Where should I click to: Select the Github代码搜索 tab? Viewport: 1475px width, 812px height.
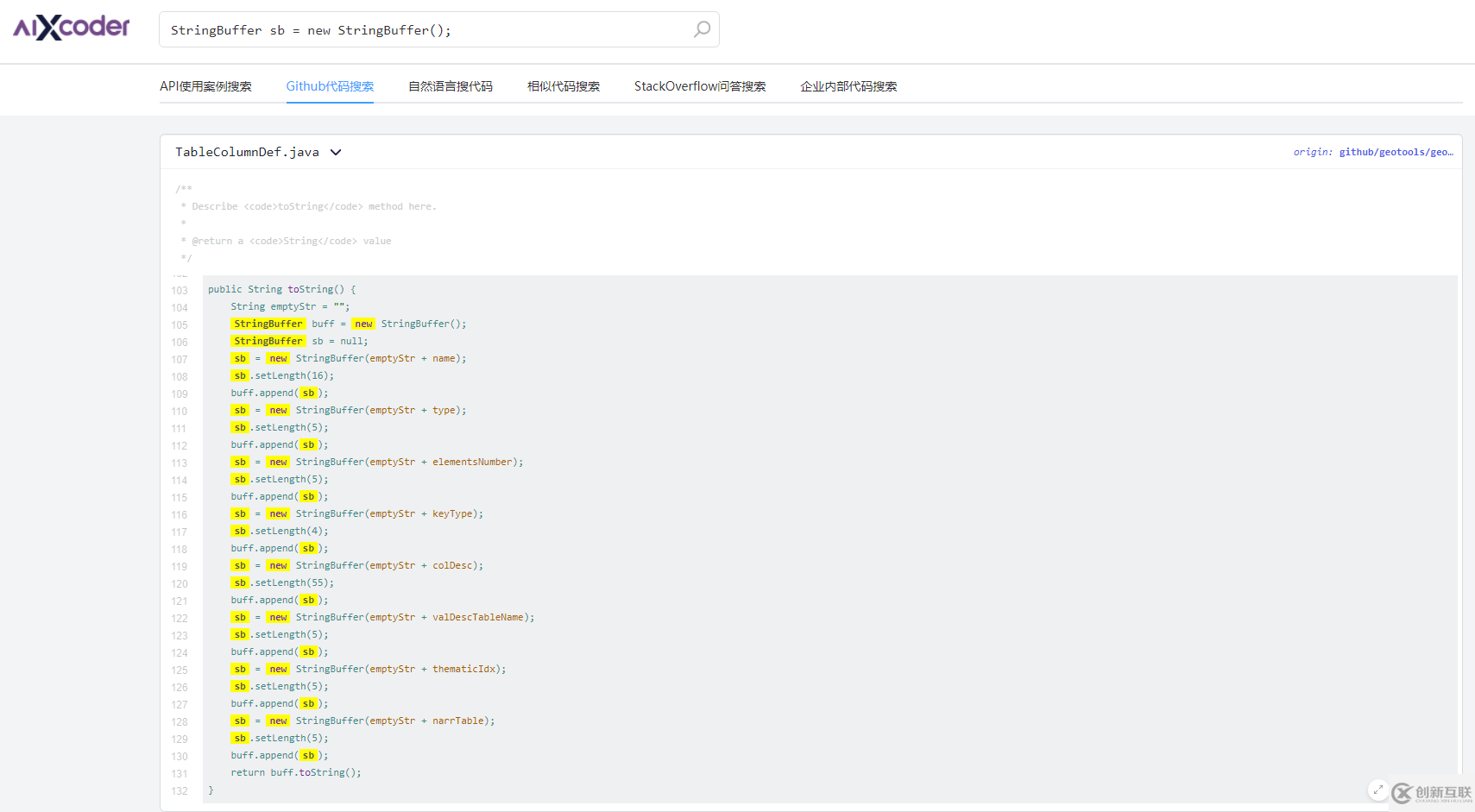[x=330, y=86]
